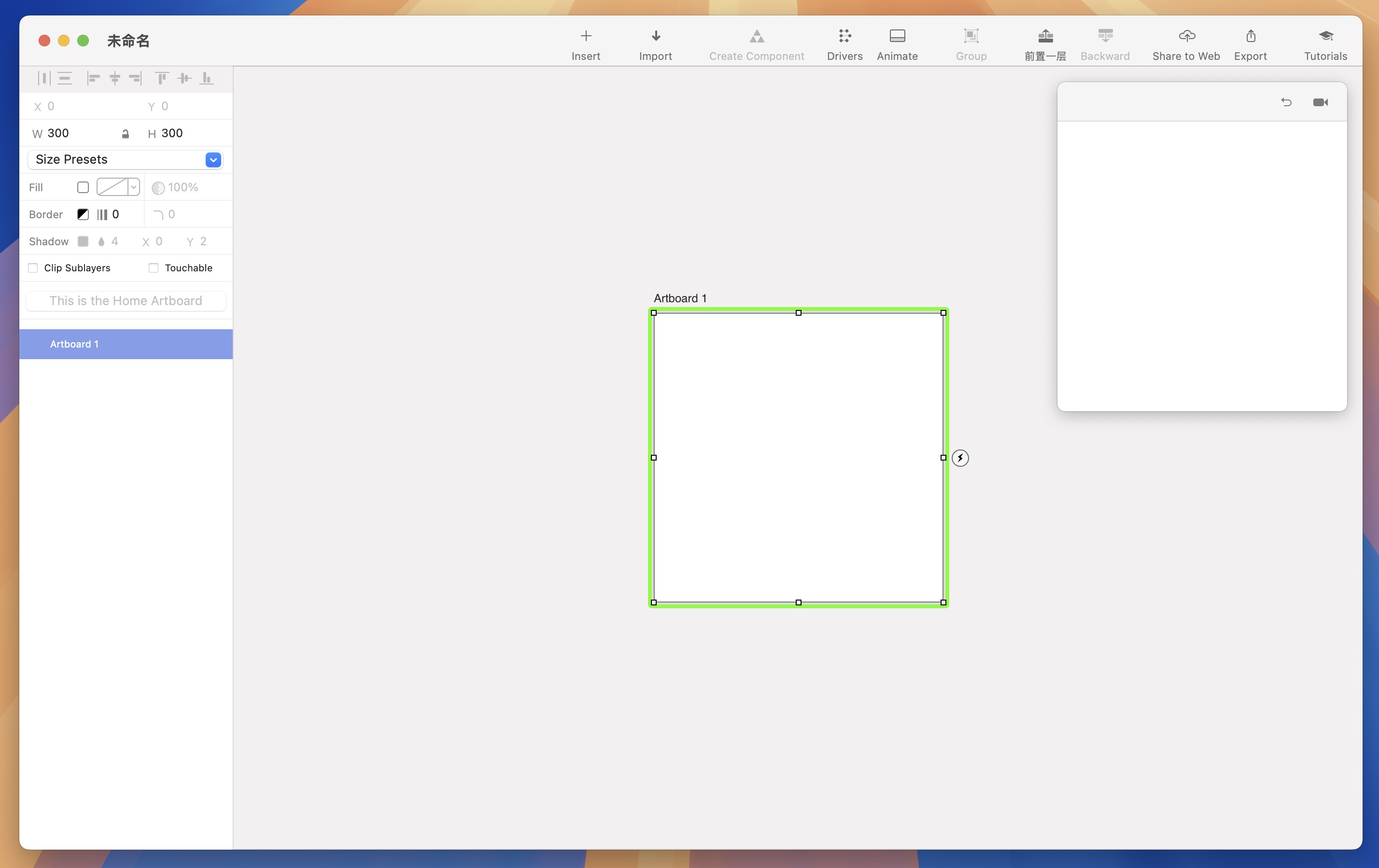Click the Insert plus icon in toolbar

[586, 36]
